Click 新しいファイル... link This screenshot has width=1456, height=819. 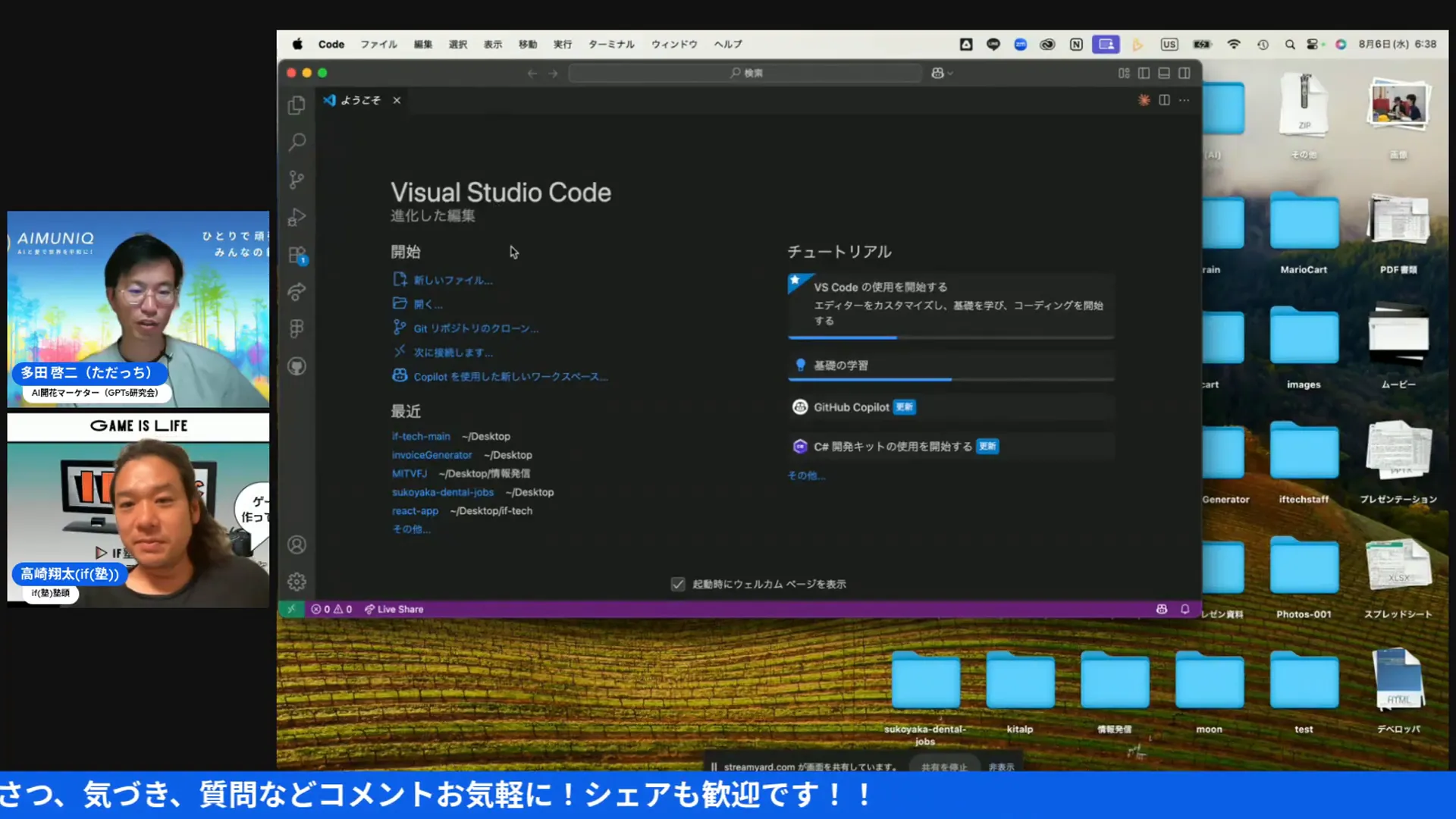[x=453, y=280]
